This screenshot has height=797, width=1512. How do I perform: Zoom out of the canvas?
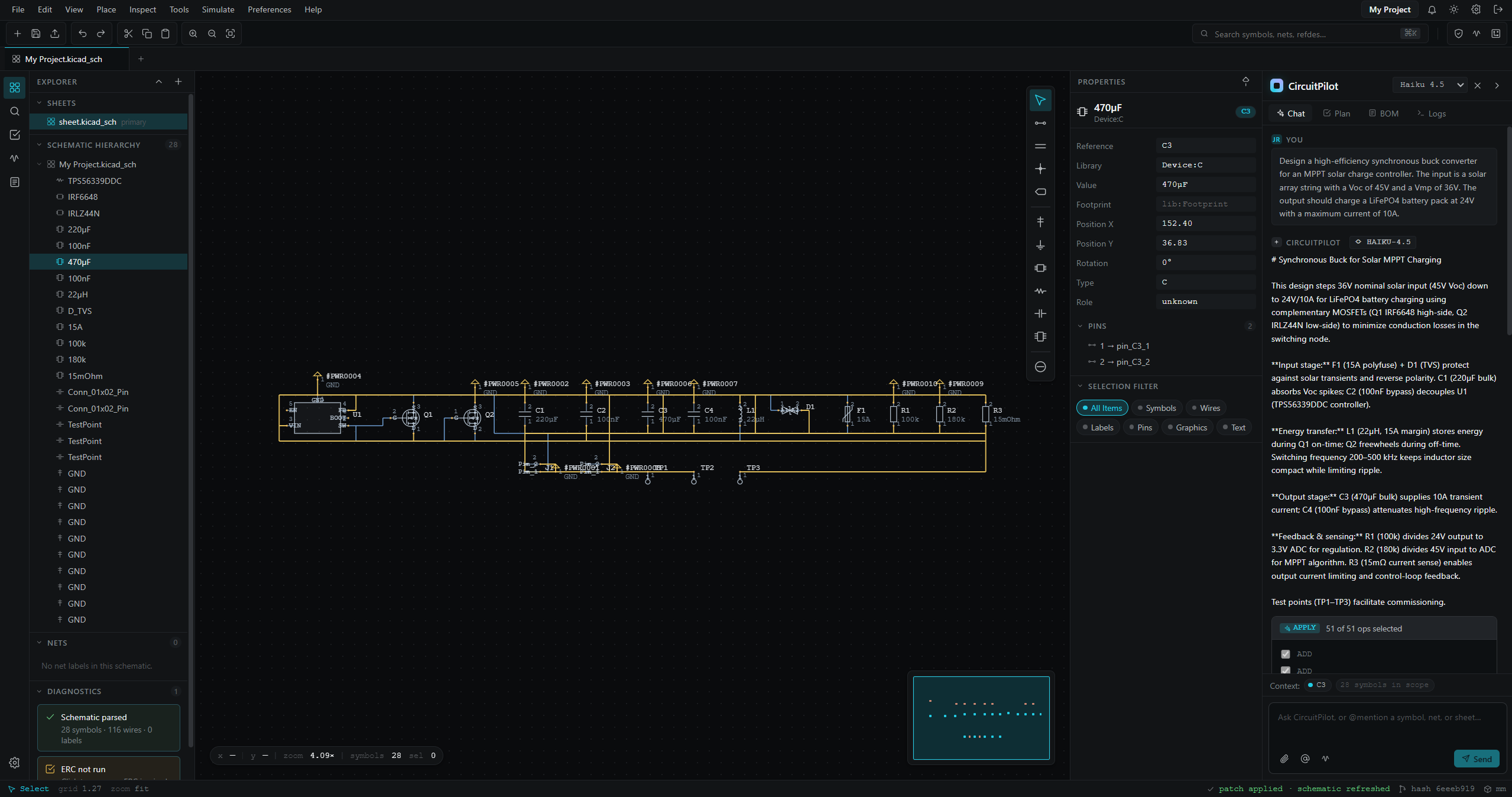(212, 34)
